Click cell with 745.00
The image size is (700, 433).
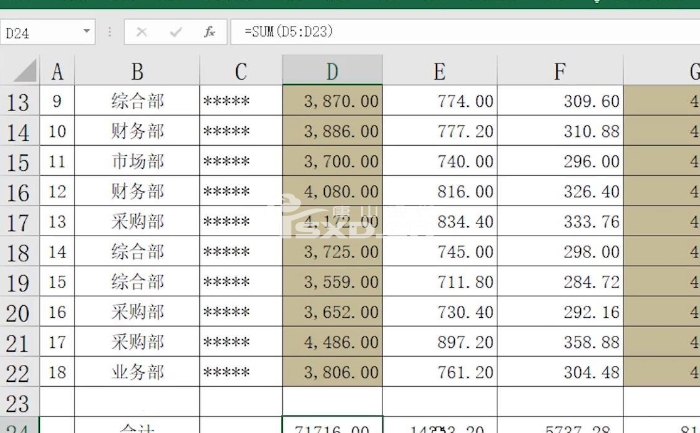(x=440, y=252)
